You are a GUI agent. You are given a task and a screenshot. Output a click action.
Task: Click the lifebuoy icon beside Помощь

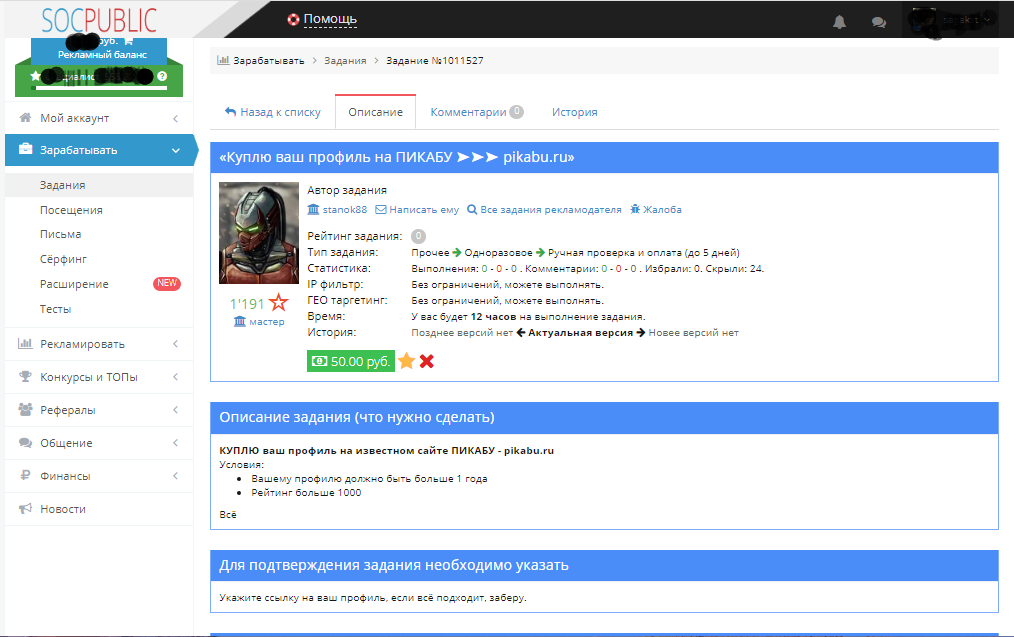[x=294, y=19]
